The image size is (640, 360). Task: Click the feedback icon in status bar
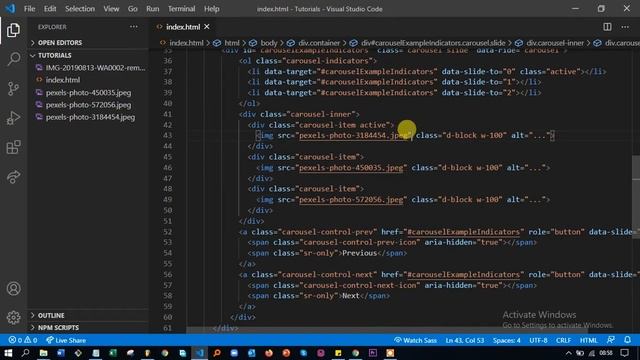click(611, 340)
